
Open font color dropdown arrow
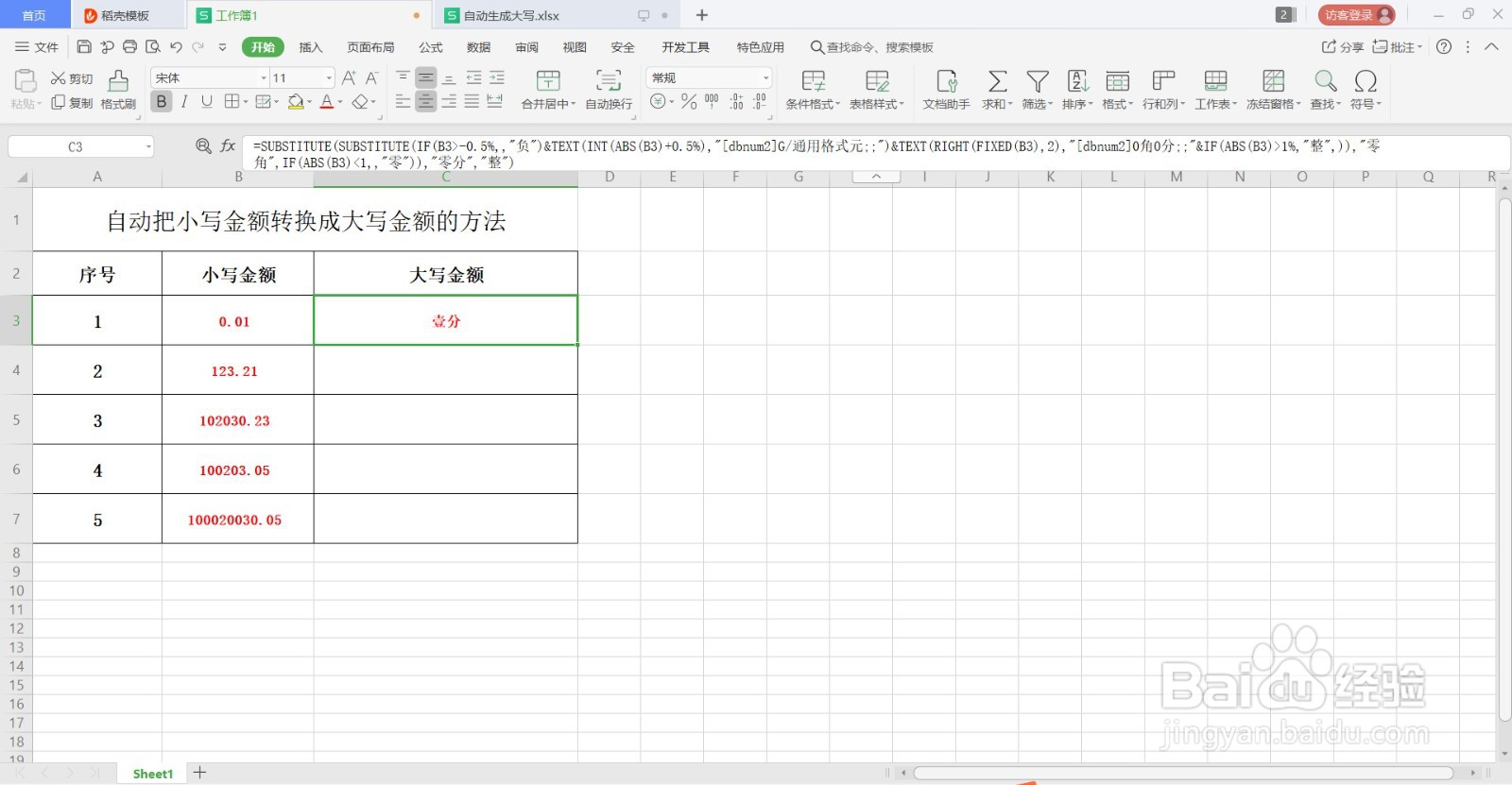(340, 102)
